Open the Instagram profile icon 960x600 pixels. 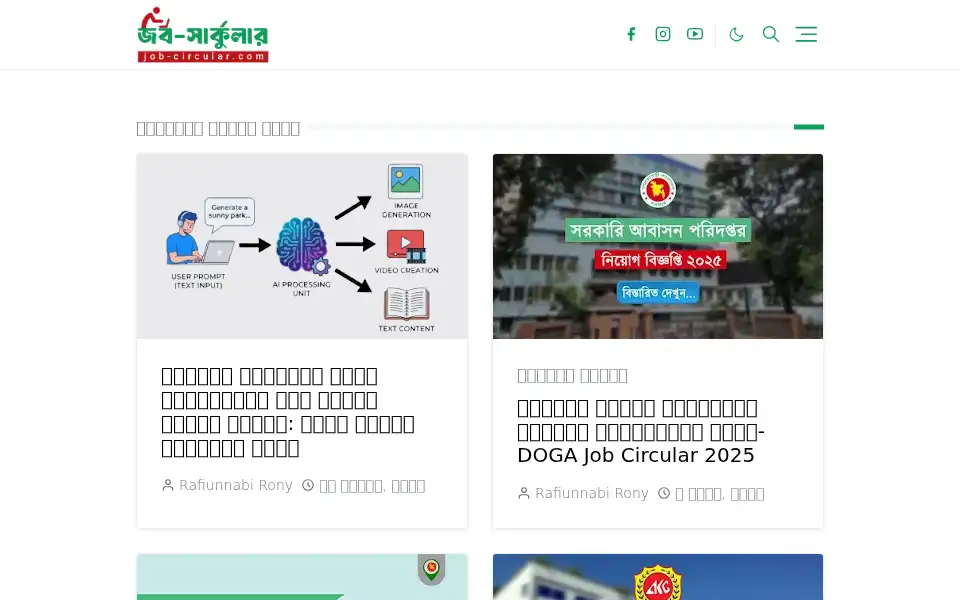(663, 34)
